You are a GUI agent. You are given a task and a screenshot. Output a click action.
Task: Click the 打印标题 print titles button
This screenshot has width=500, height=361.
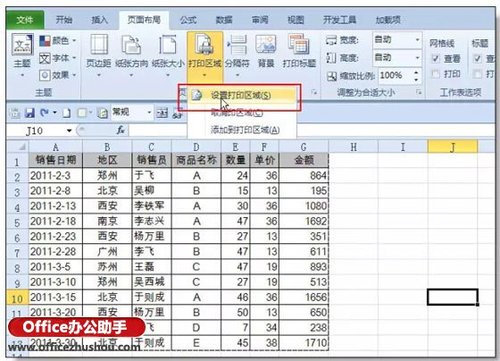coord(299,52)
